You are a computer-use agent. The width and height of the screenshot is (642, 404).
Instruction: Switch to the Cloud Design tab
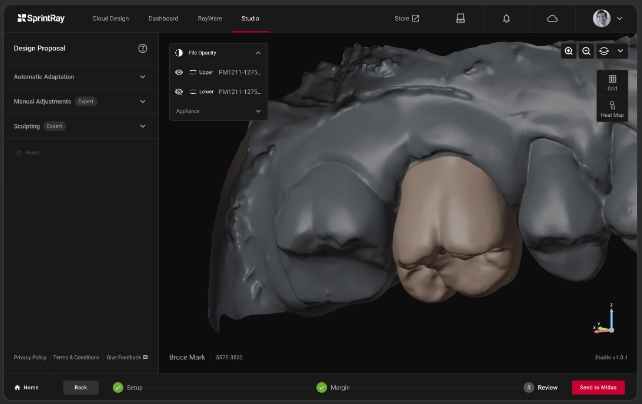click(111, 18)
